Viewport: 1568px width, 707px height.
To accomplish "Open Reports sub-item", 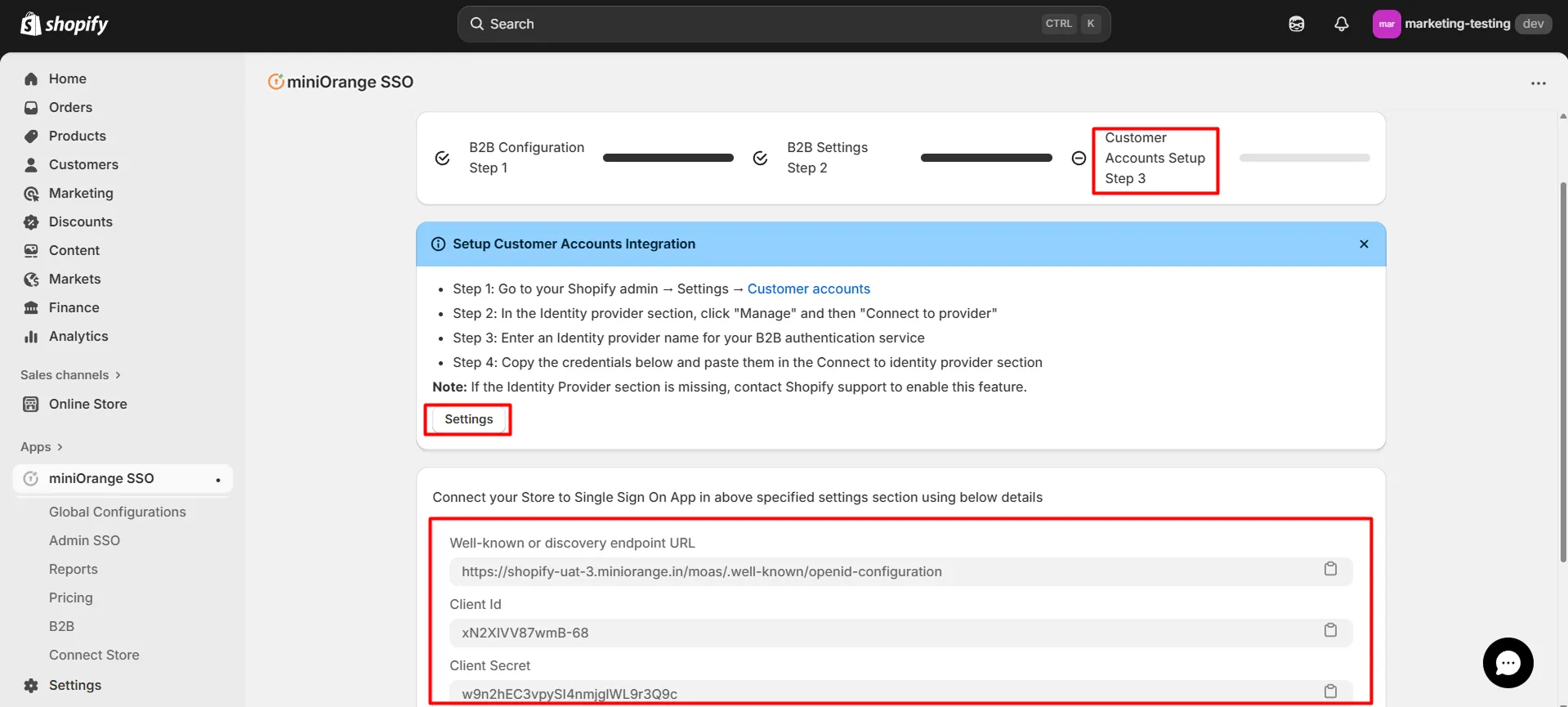I will pos(73,569).
